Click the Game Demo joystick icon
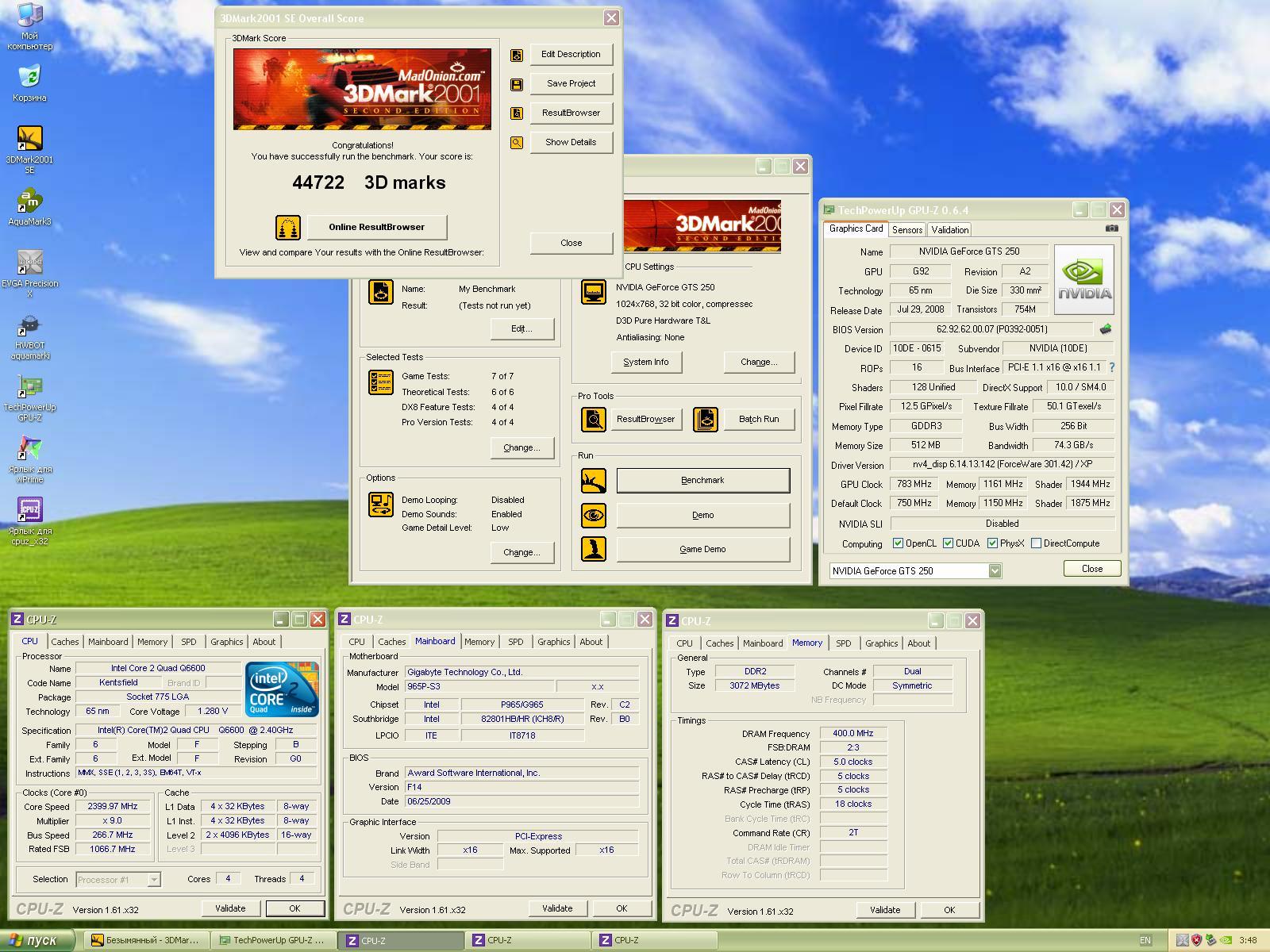This screenshot has width=1270, height=952. point(594,549)
